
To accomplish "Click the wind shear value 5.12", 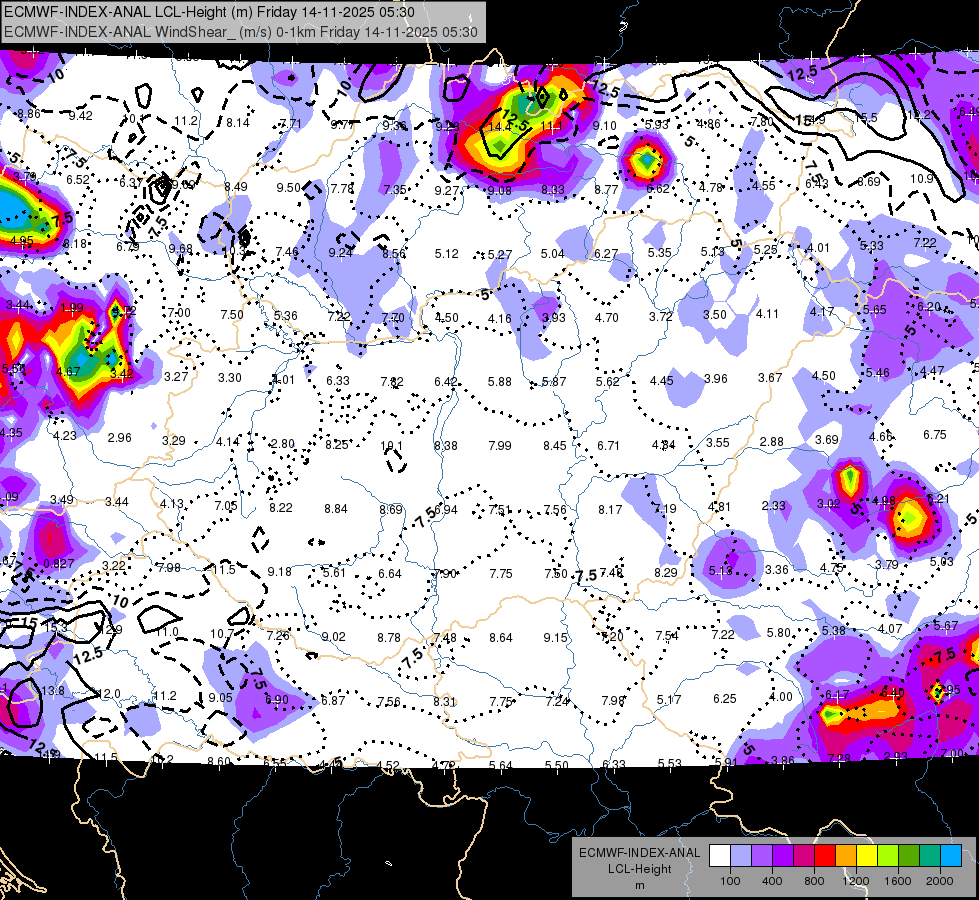I will pyautogui.click(x=447, y=254).
